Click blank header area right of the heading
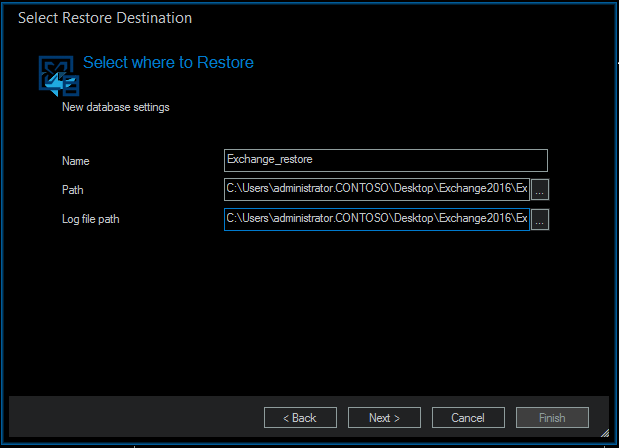 (430, 62)
